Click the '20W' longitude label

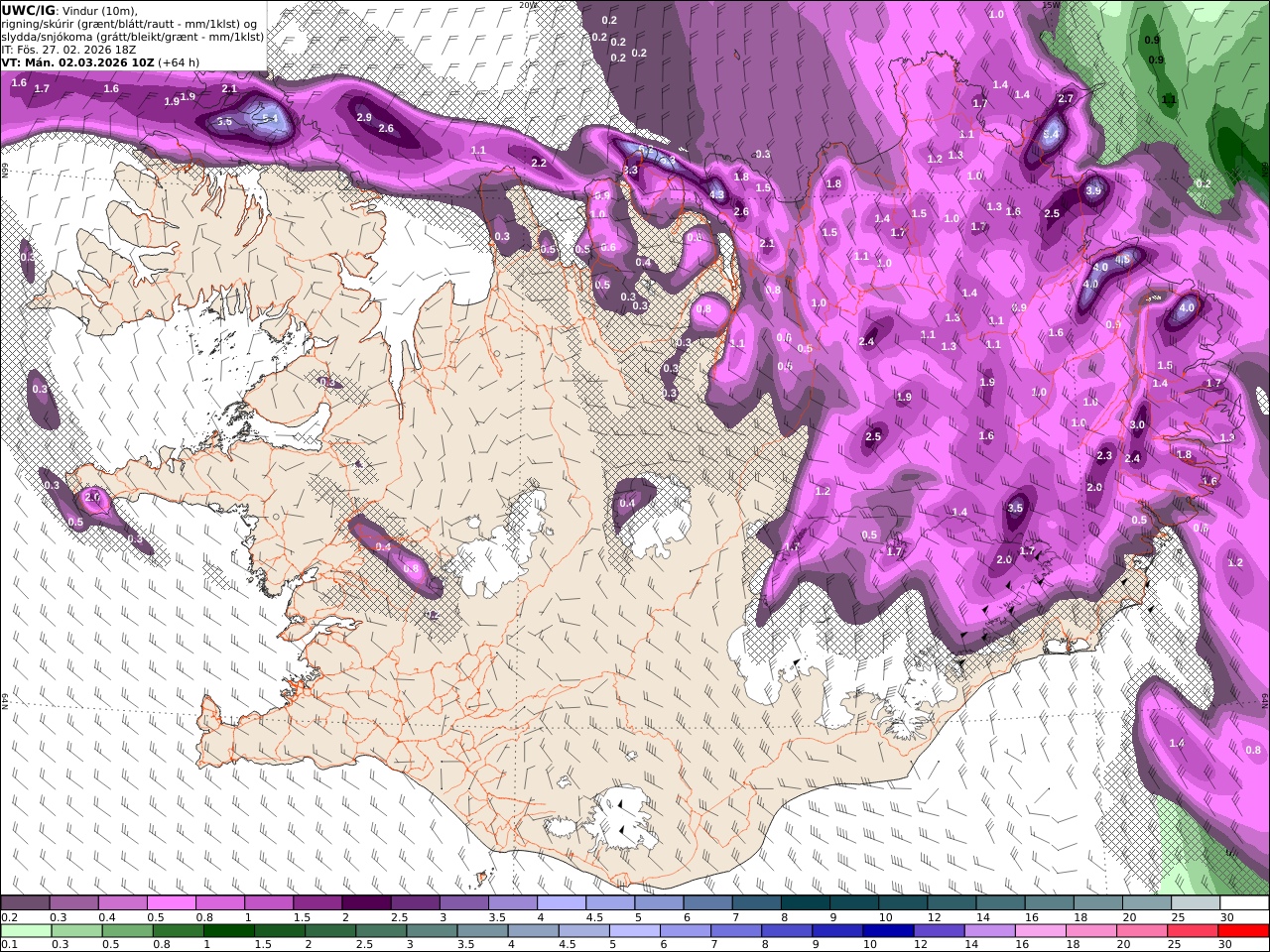(528, 5)
